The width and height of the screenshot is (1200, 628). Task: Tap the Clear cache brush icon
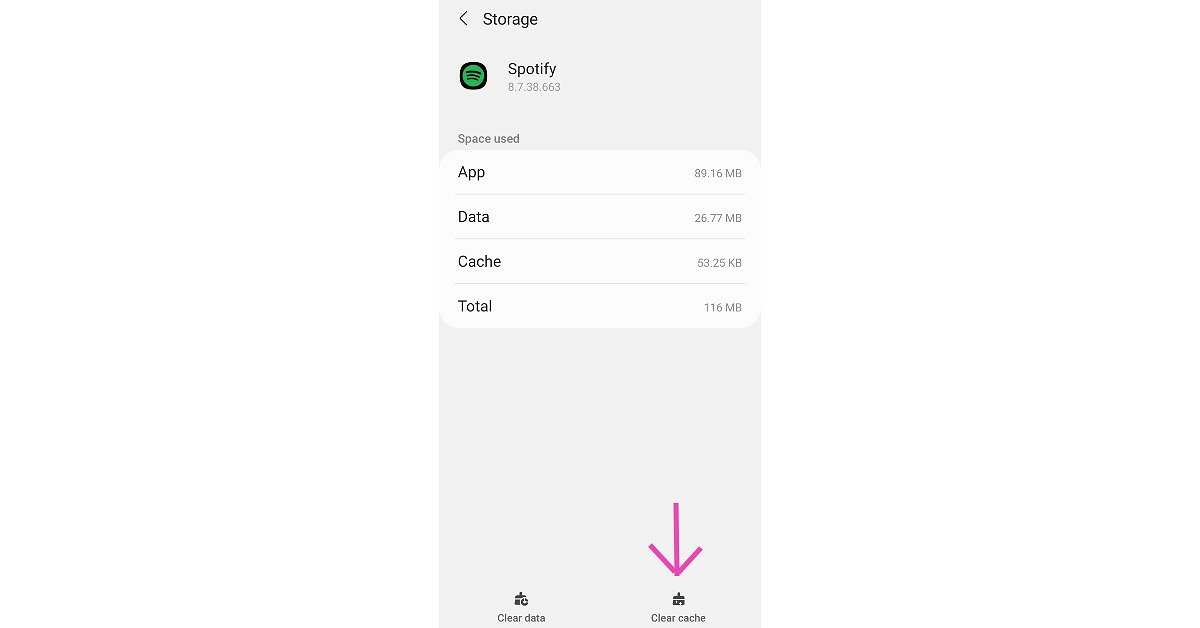[x=678, y=599]
